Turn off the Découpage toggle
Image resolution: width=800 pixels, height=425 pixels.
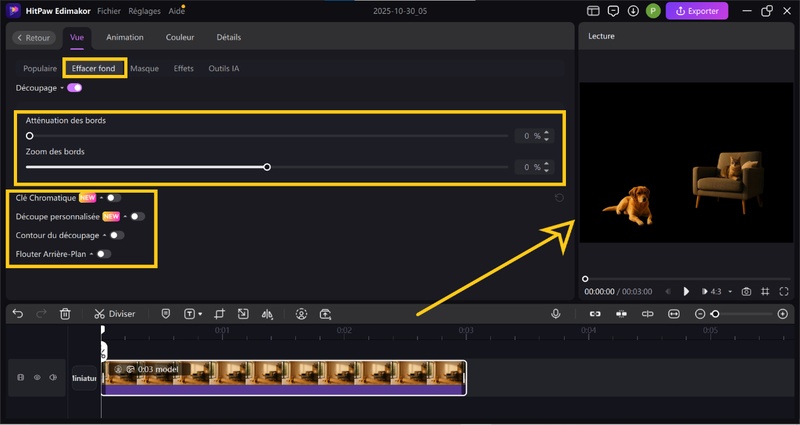pos(75,88)
